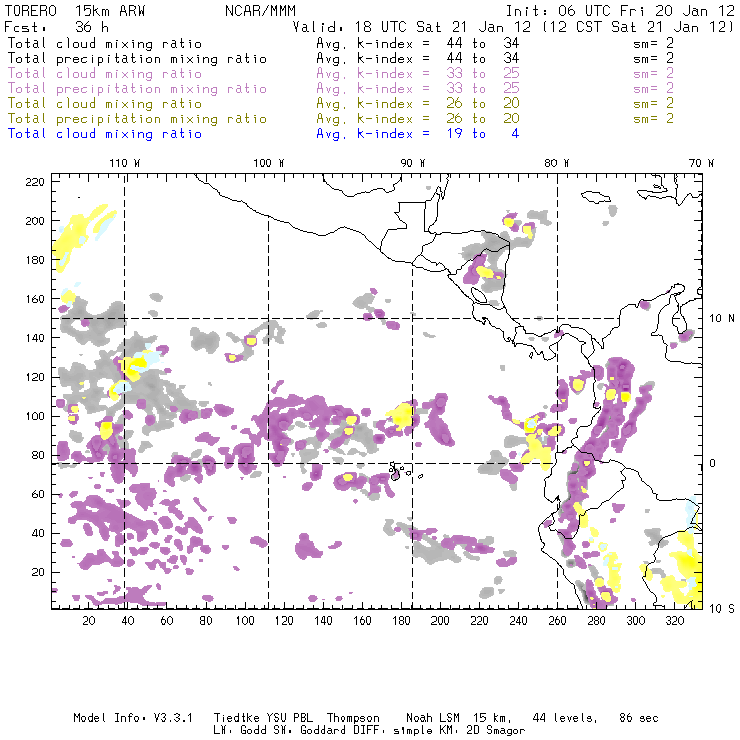Click the blue "Avg. k-index = 19 to 4" text
Viewport: 740px width, 740px height.
point(418,134)
